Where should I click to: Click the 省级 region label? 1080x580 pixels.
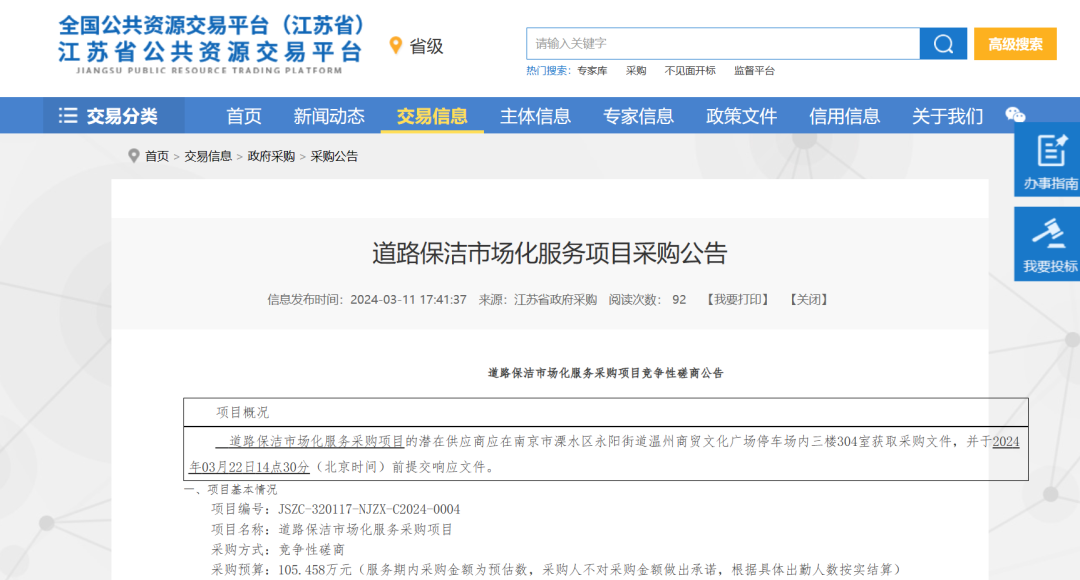coord(426,46)
